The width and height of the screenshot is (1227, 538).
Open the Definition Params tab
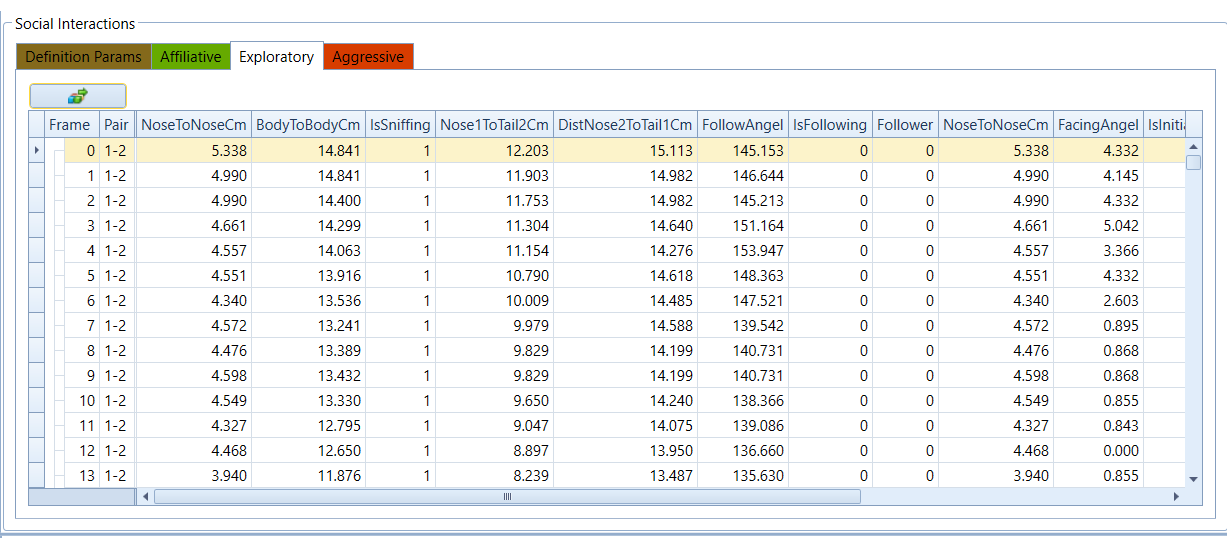[83, 57]
